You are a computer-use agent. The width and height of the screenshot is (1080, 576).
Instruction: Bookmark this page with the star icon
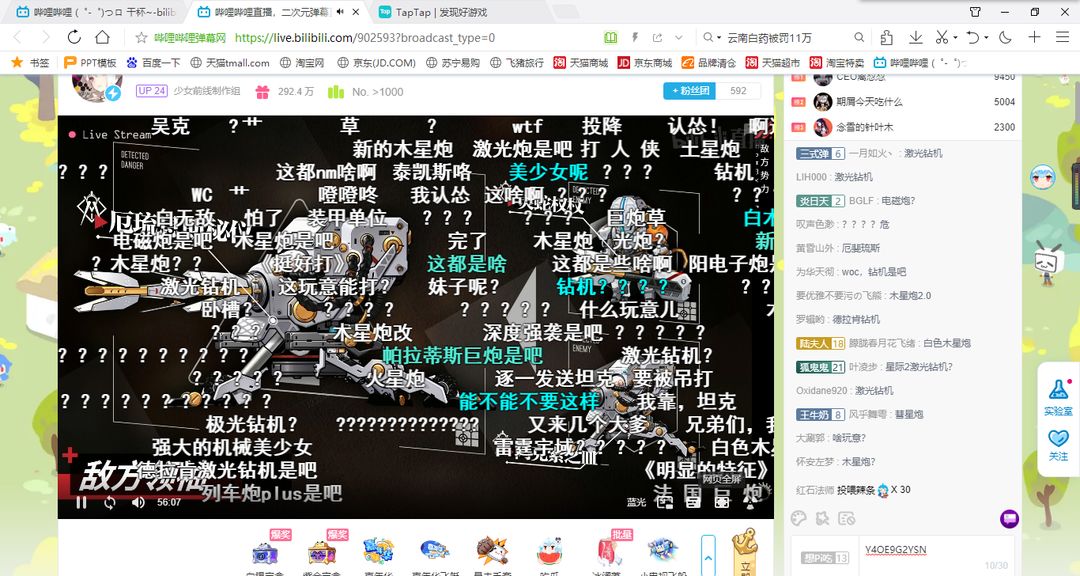[x=141, y=37]
